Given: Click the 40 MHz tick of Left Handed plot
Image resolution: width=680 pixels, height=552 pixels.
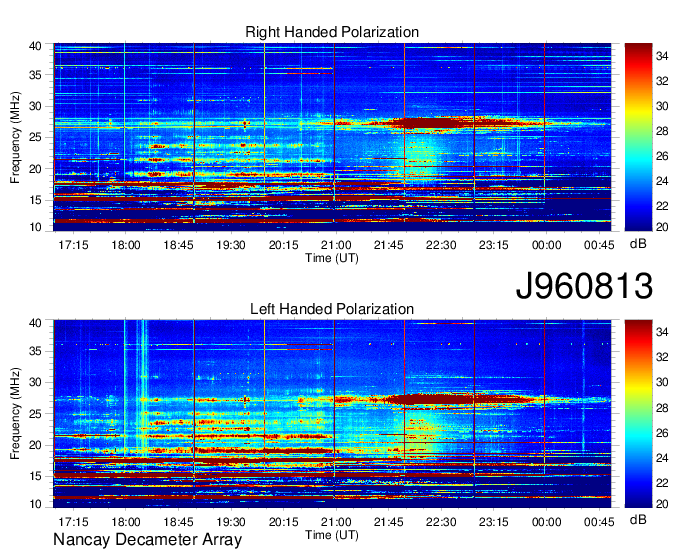Looking at the screenshot, I should click(x=36, y=323).
